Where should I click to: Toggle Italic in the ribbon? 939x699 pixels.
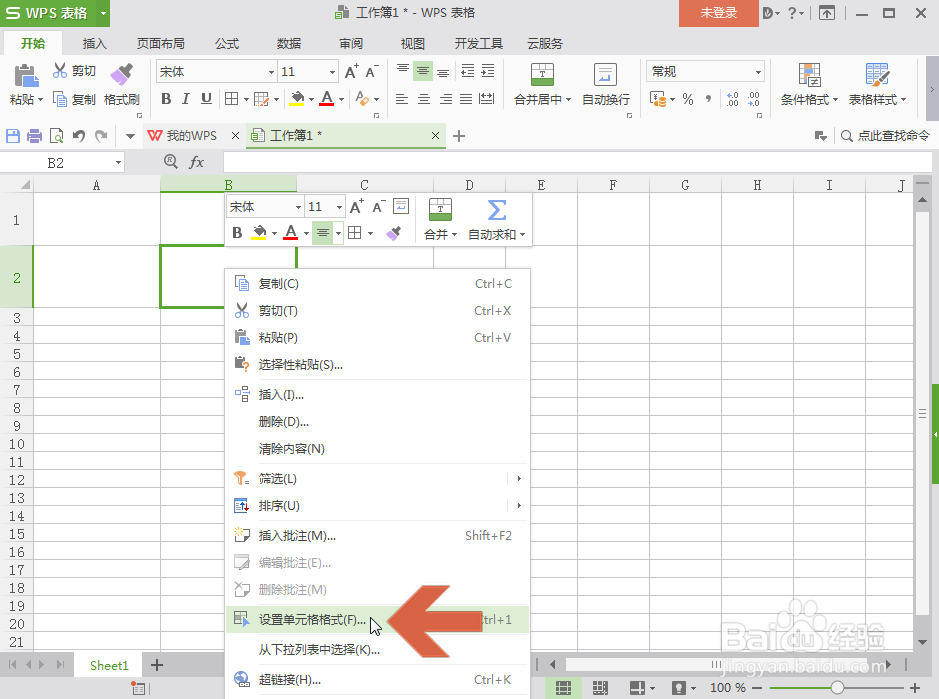pyautogui.click(x=186, y=98)
